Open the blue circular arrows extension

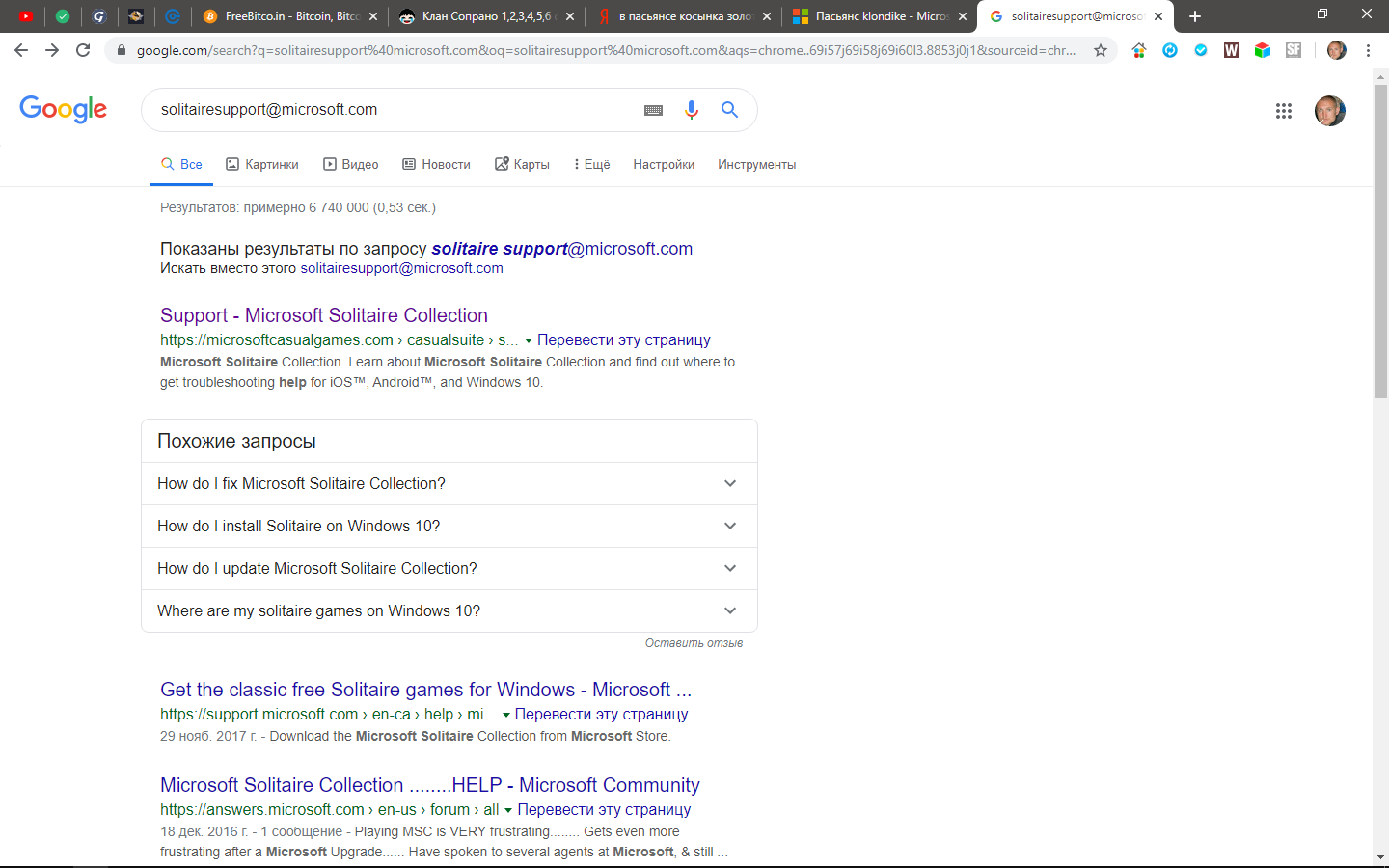[1170, 50]
